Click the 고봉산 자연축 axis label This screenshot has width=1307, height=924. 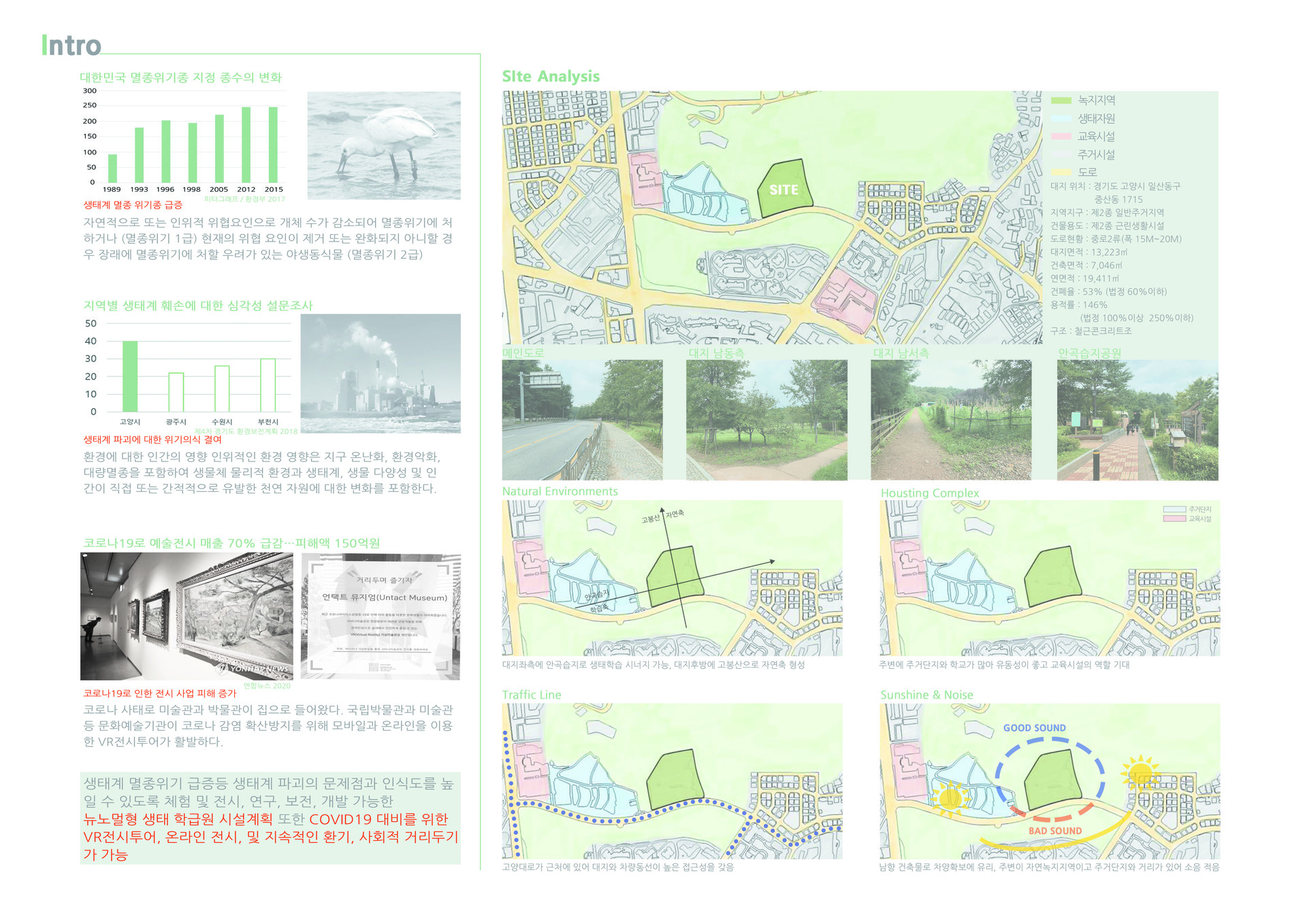(x=662, y=516)
